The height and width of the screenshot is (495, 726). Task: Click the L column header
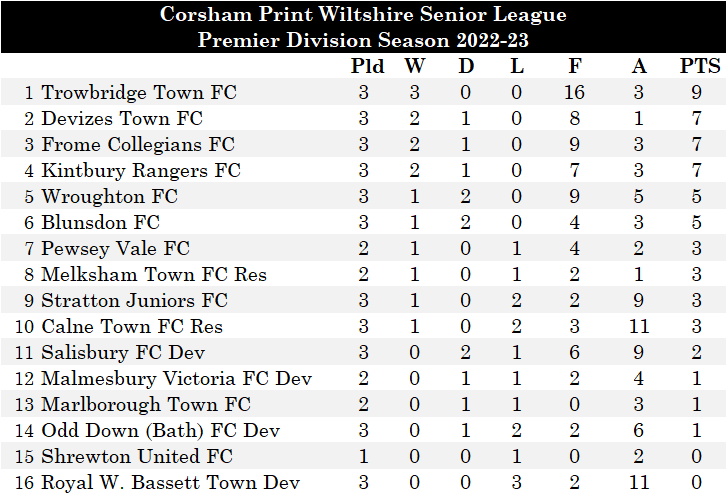point(516,67)
